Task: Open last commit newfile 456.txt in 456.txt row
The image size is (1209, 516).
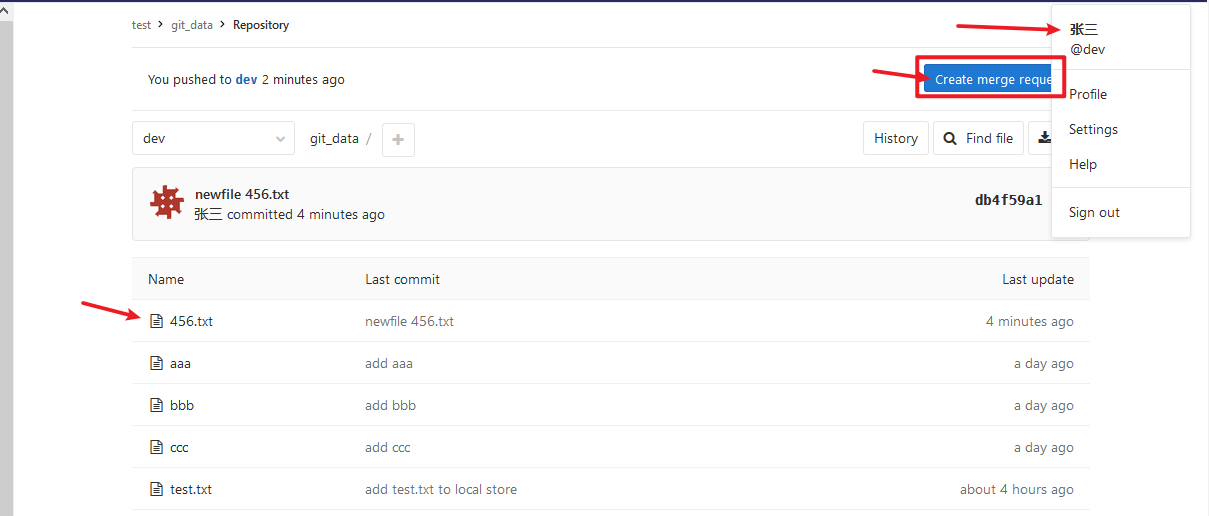Action: (x=409, y=321)
